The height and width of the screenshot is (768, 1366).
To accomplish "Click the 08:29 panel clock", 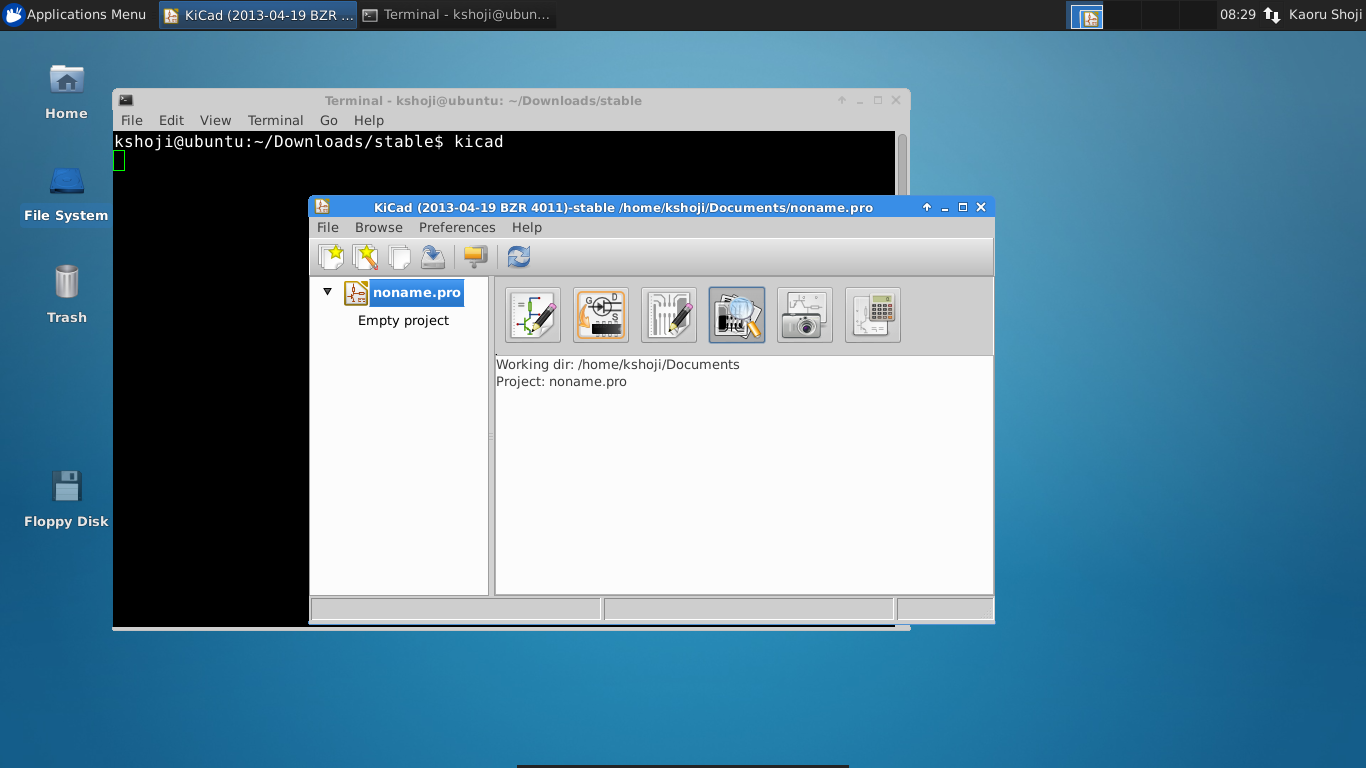I will 1238,15.
